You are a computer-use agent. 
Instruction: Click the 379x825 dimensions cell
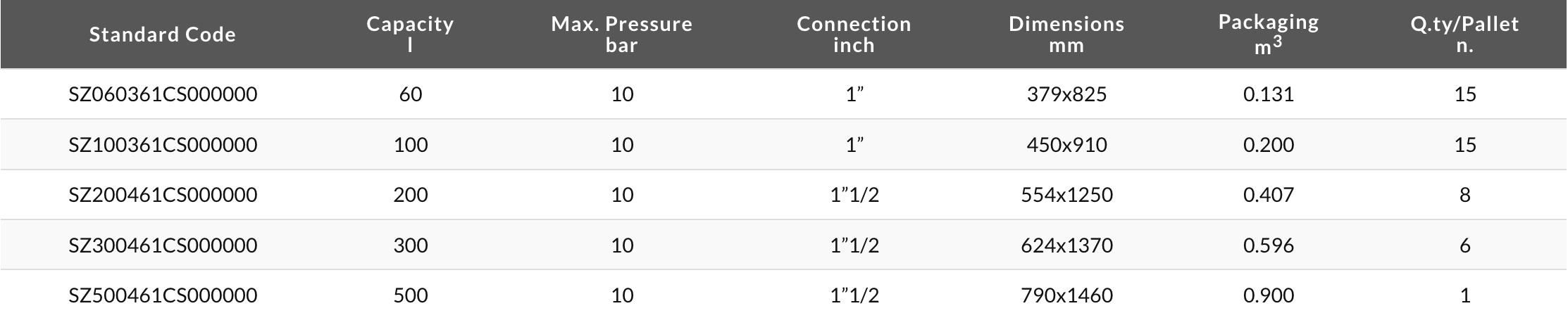pyautogui.click(x=1066, y=94)
